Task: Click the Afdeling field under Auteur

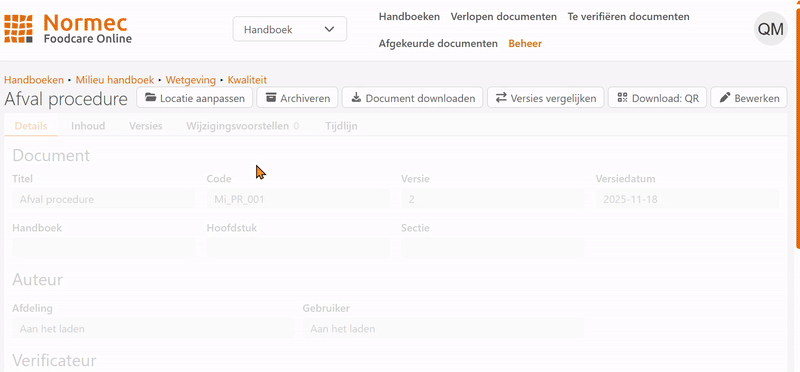Action: (153, 328)
